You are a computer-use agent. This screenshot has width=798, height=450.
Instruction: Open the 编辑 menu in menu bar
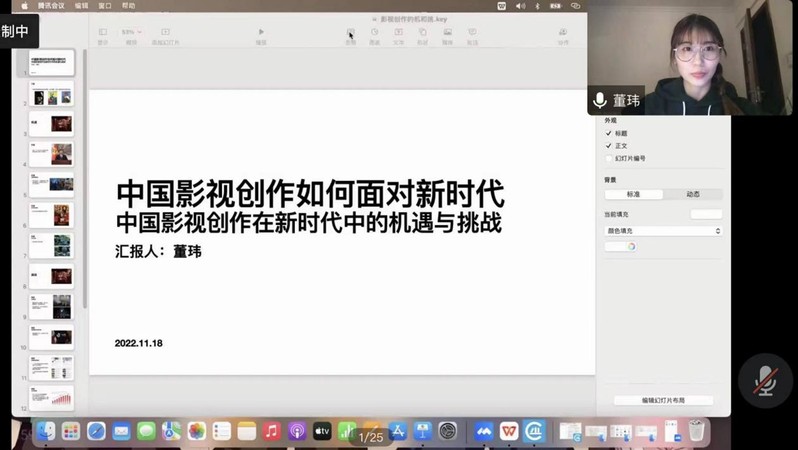(82, 6)
